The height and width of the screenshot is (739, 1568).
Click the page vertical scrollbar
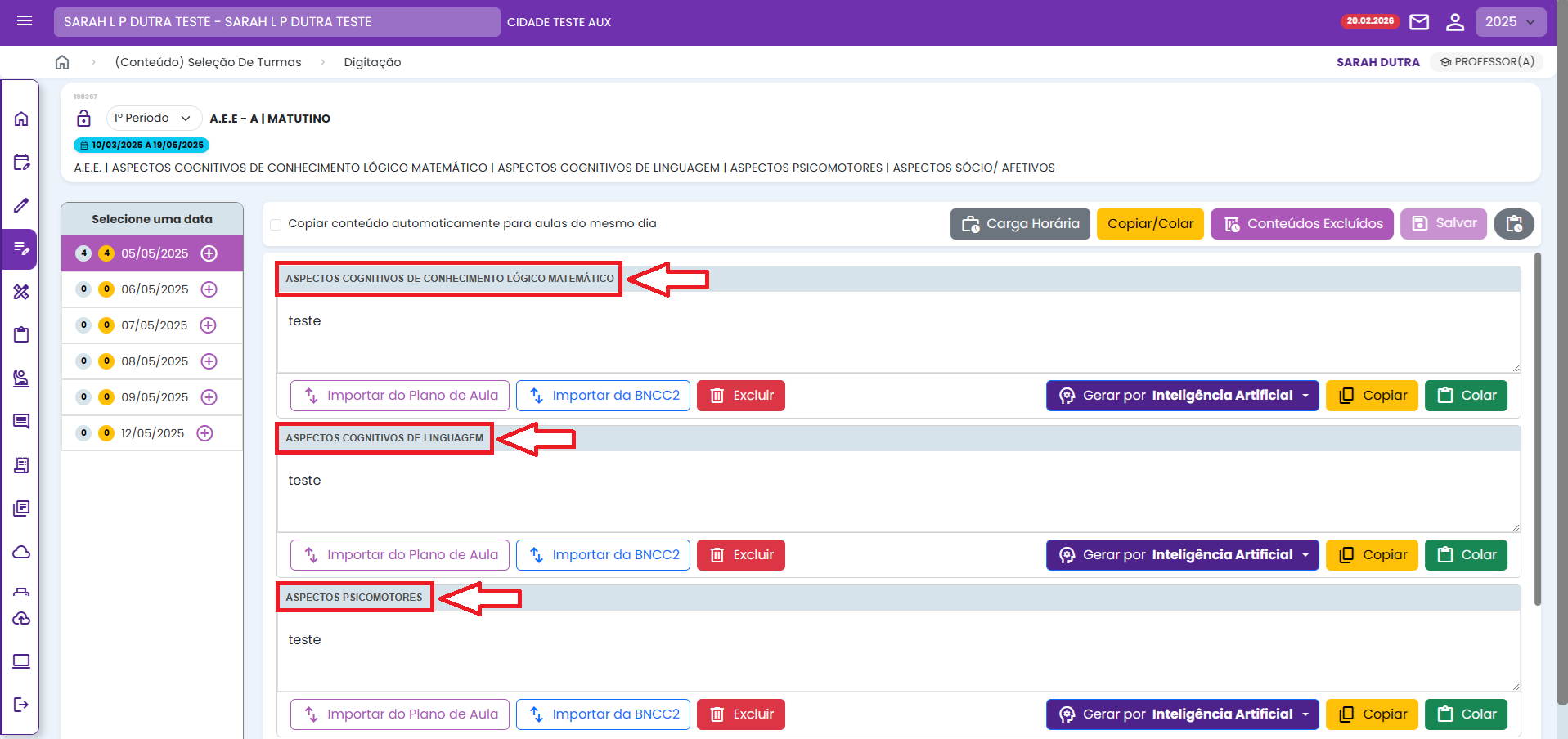[1537, 425]
